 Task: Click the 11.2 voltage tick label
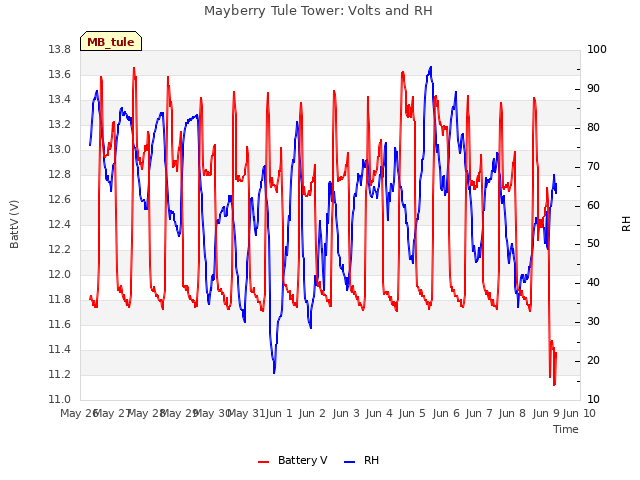60,374
